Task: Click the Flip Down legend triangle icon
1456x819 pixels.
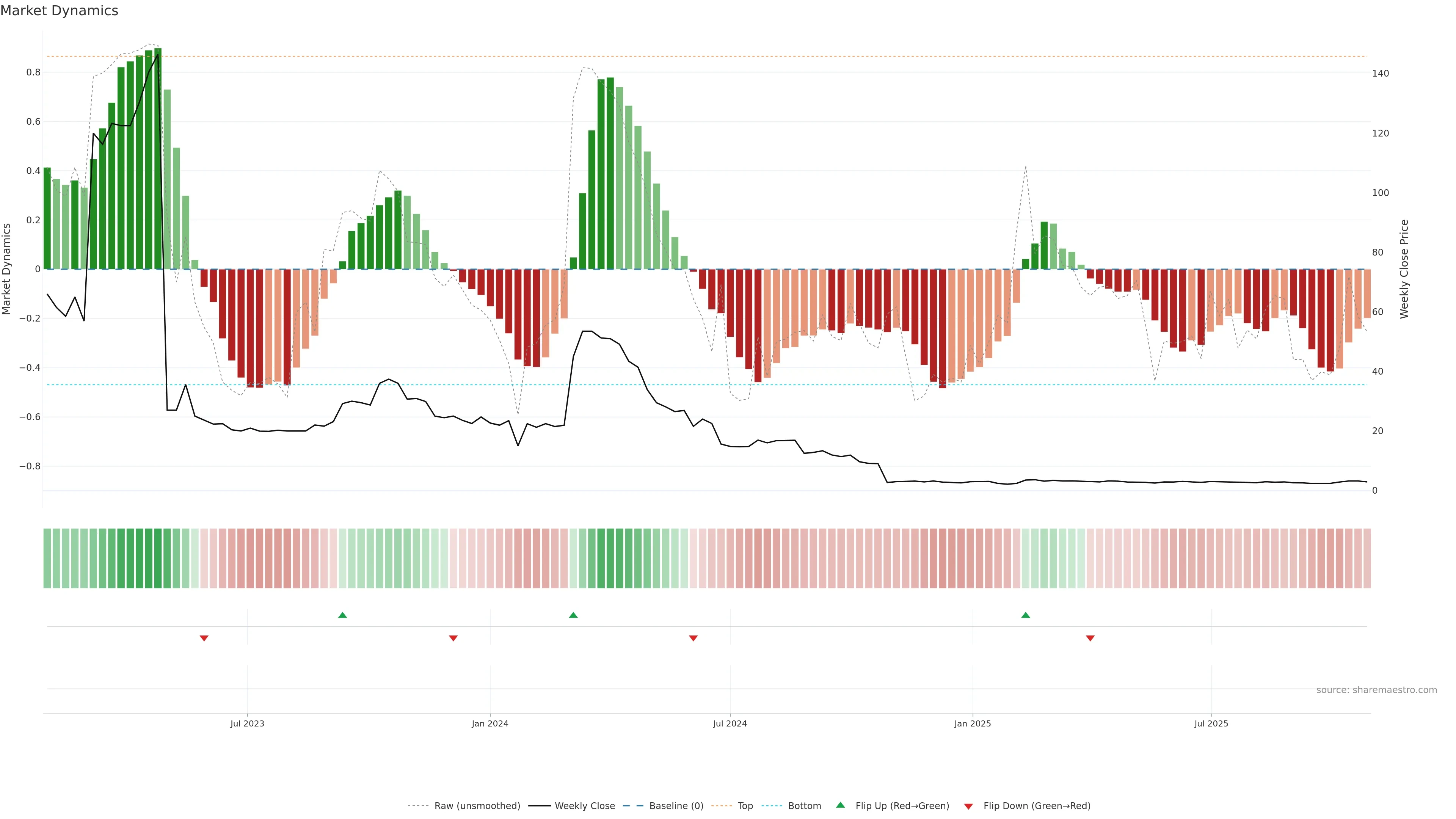Action: click(968, 806)
